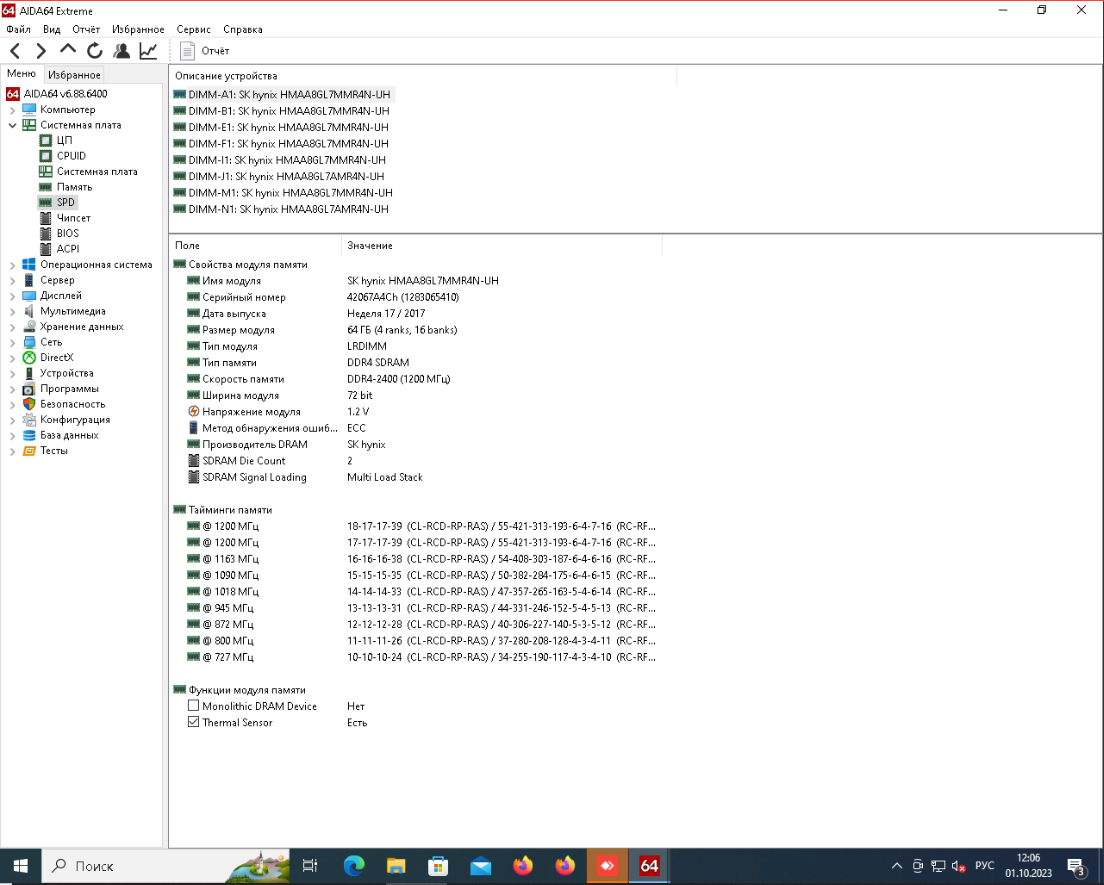Click the Back navigation arrow

click(x=15, y=51)
